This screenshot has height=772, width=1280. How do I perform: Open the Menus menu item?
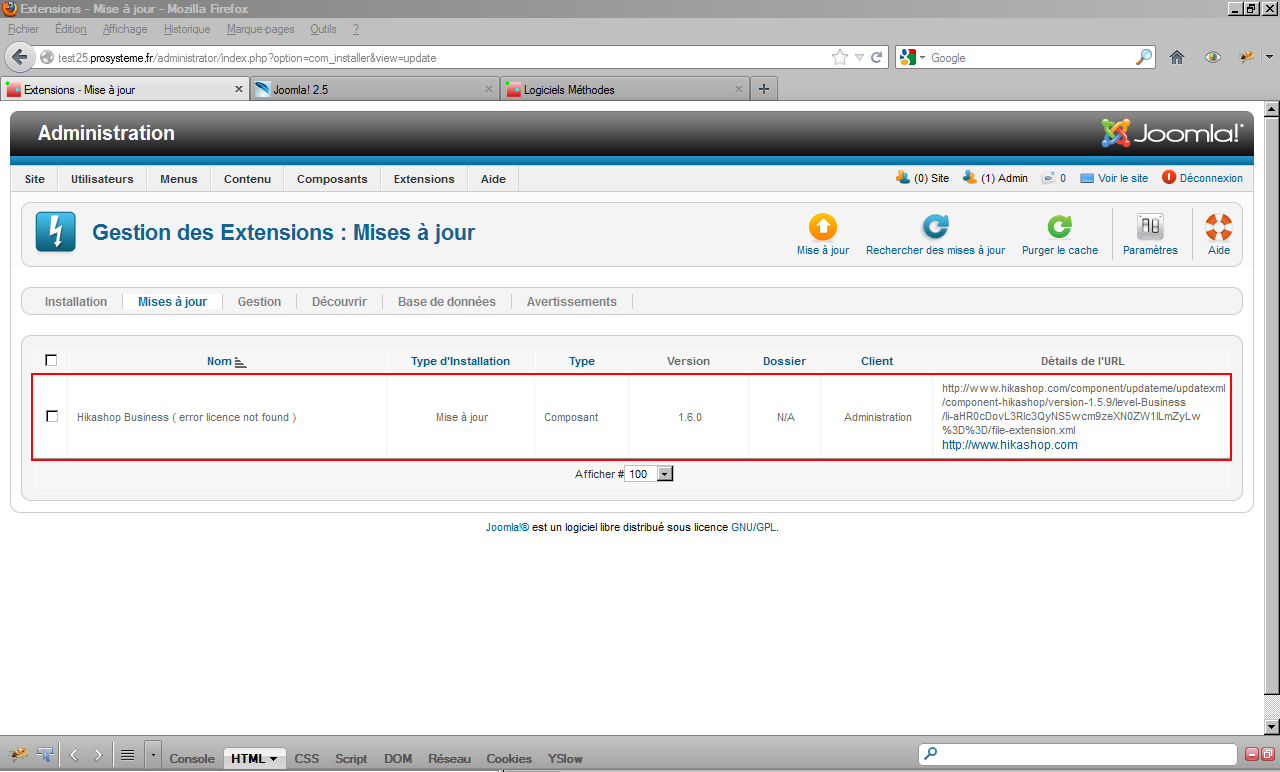179,179
